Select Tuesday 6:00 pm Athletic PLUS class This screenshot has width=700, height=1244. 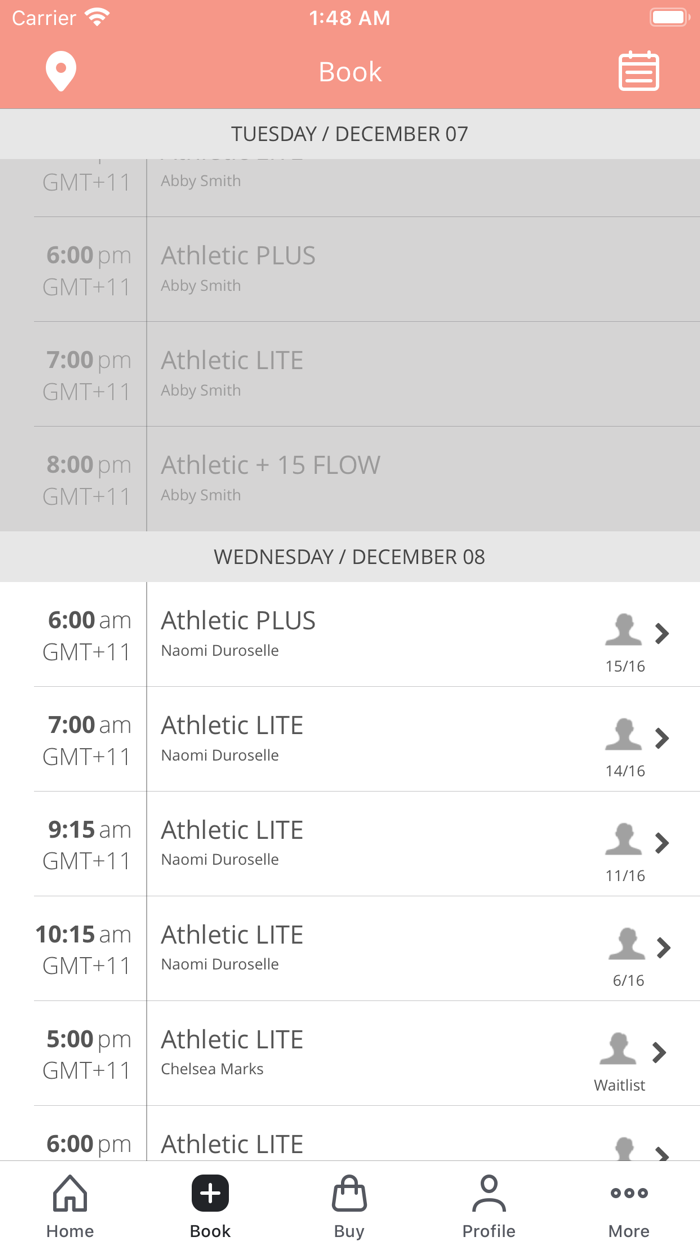coord(350,269)
